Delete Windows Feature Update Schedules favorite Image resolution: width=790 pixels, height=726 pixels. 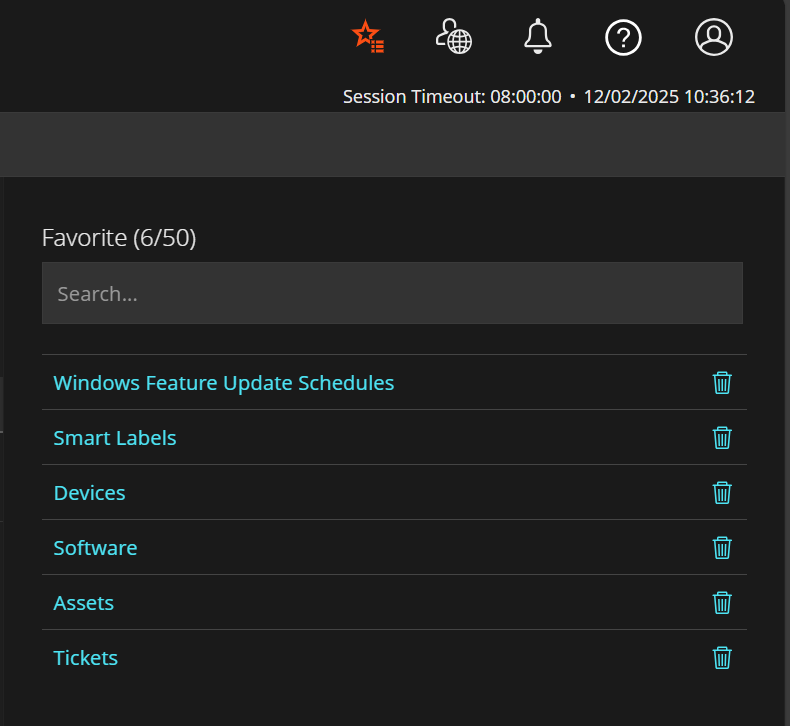pyautogui.click(x=722, y=383)
